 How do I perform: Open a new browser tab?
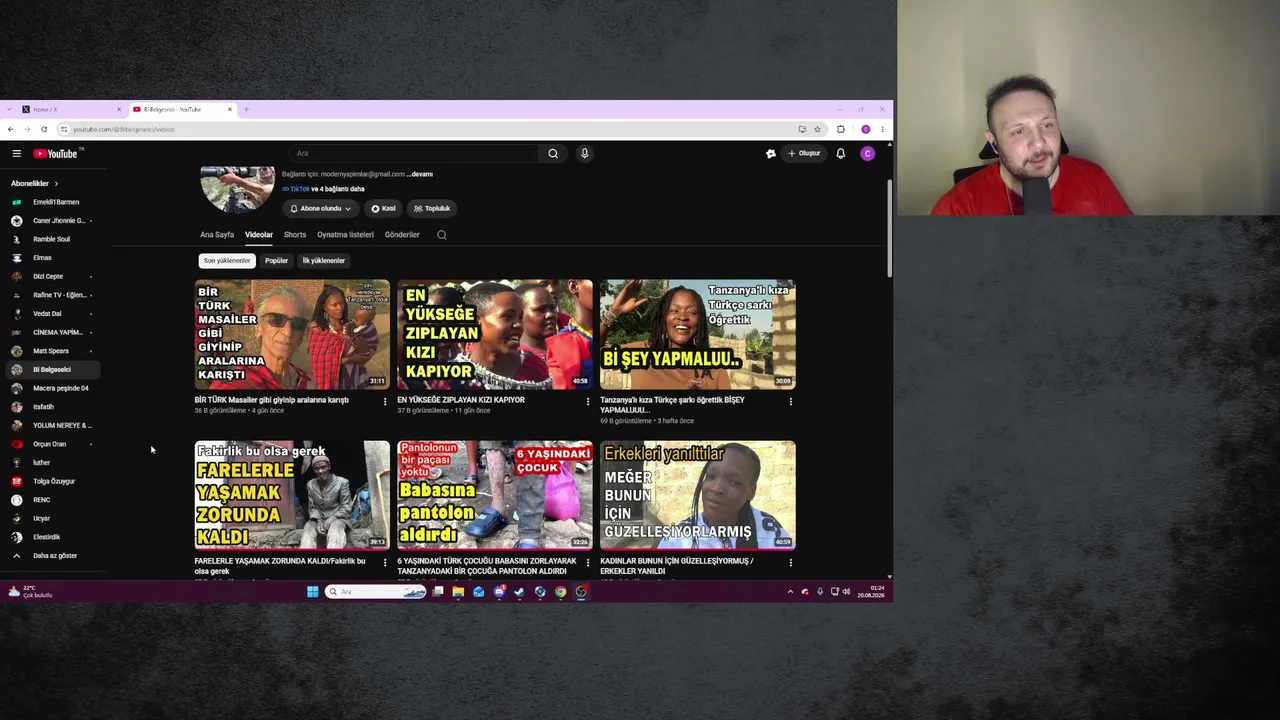[x=246, y=109]
